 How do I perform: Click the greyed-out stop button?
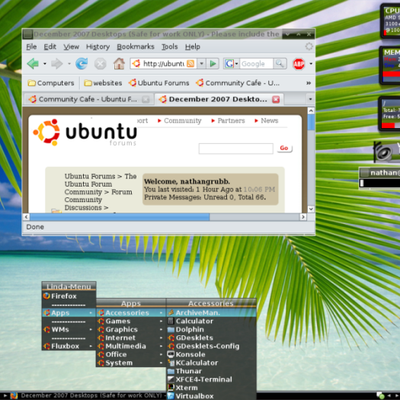tap(100, 63)
